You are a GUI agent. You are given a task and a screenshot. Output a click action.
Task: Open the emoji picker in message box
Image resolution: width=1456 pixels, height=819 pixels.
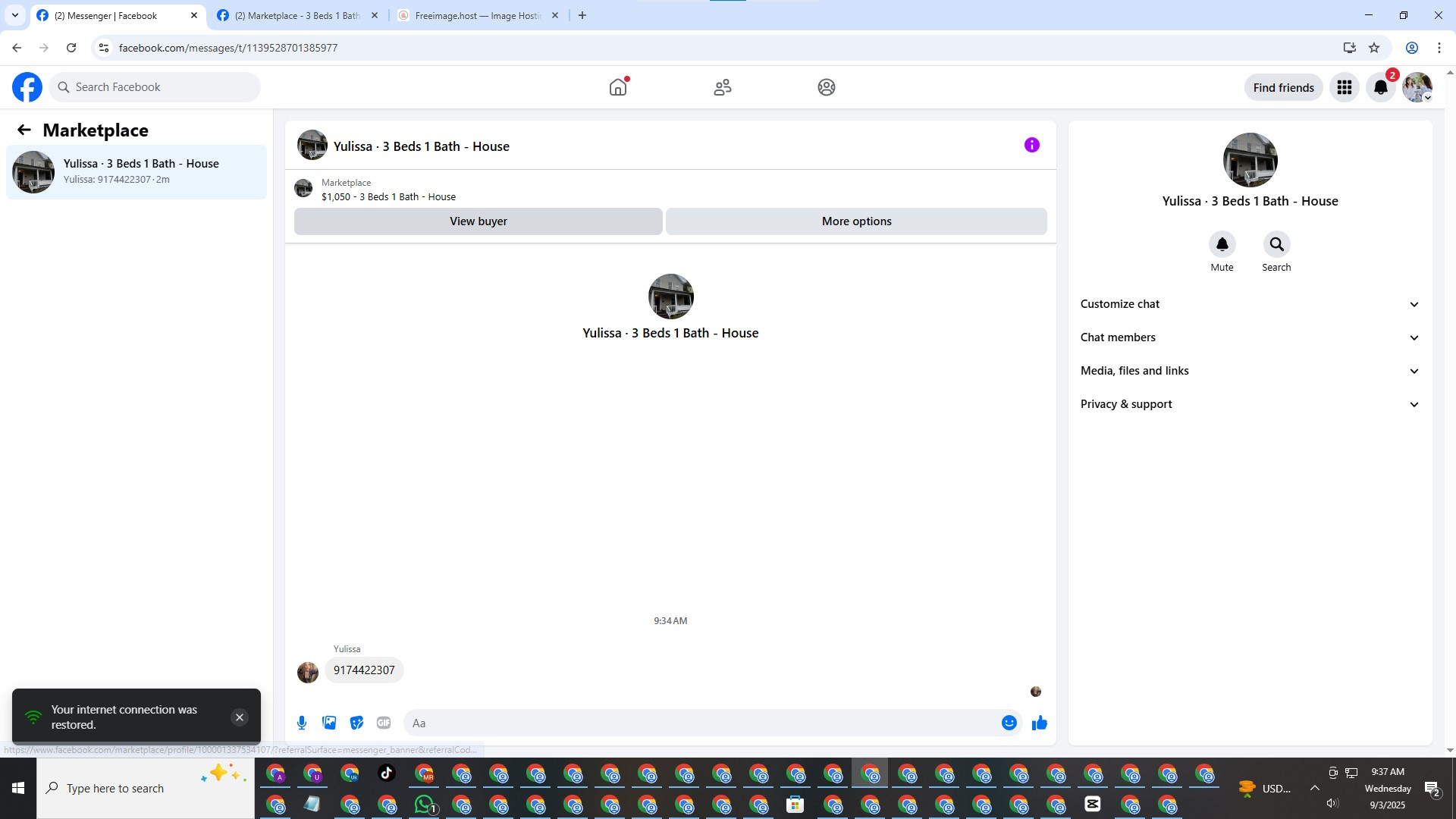pyautogui.click(x=1009, y=723)
